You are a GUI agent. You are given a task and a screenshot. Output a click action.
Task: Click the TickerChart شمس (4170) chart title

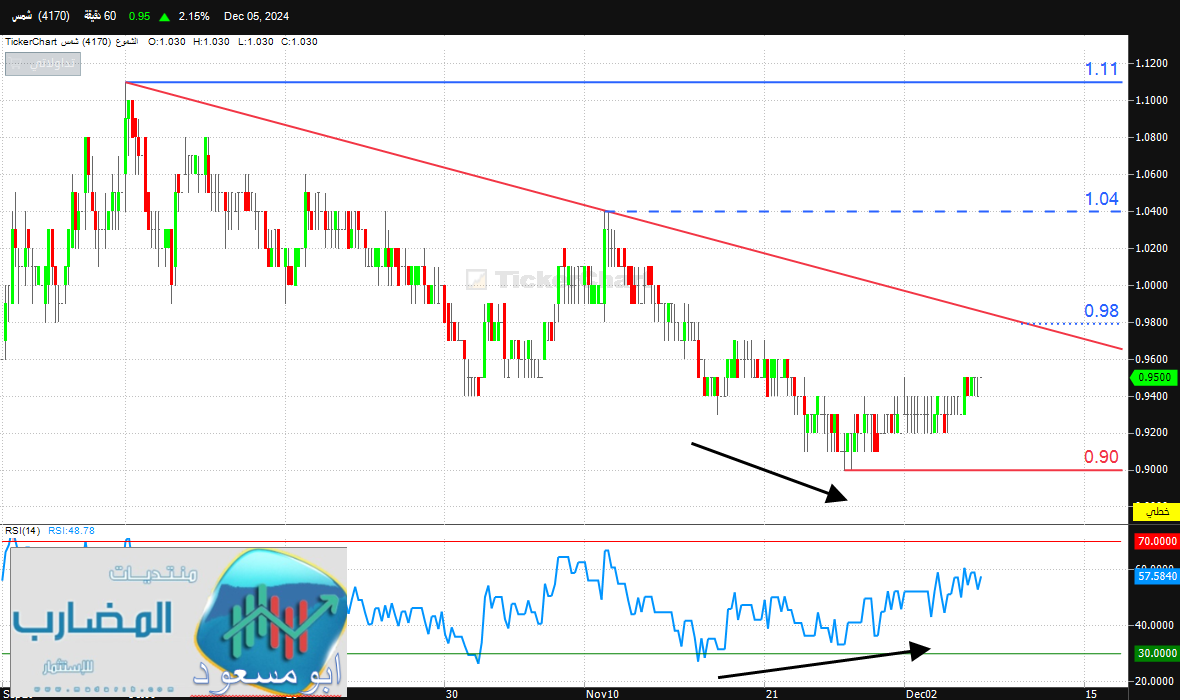(59, 41)
